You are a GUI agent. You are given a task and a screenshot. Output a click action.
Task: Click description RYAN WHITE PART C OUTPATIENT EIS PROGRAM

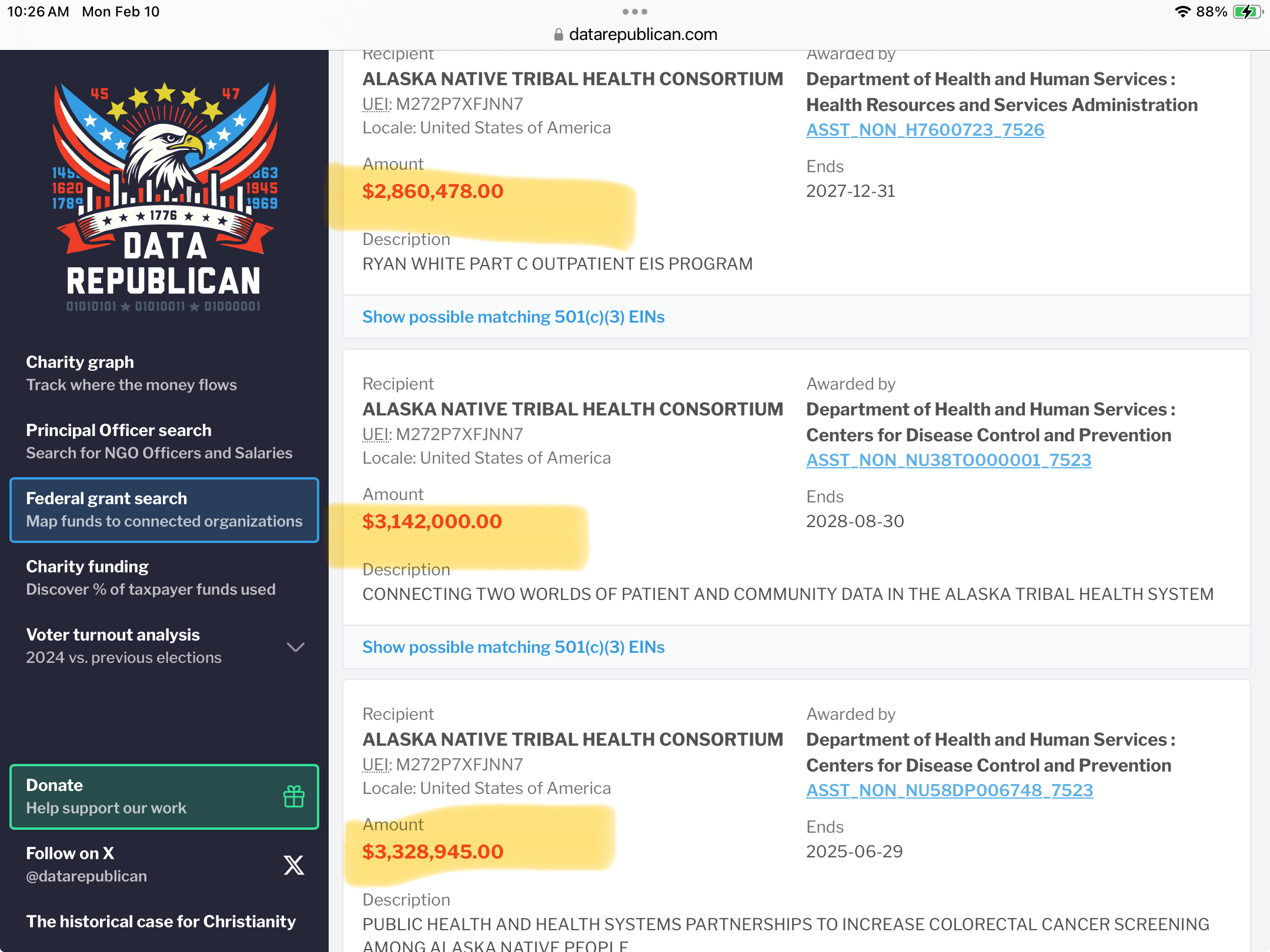(557, 264)
